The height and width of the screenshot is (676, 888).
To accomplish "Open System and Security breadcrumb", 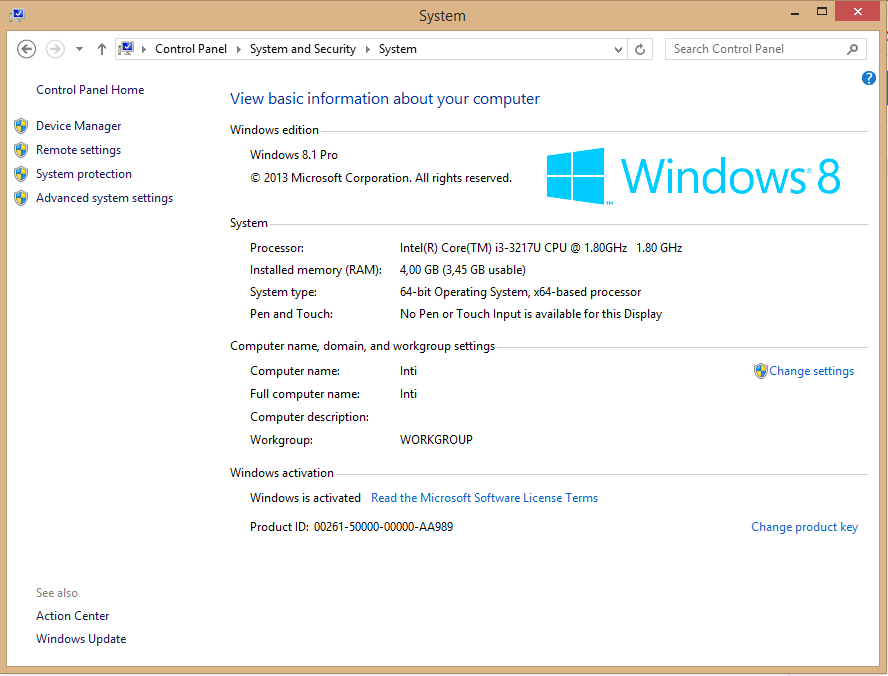I will pos(303,49).
